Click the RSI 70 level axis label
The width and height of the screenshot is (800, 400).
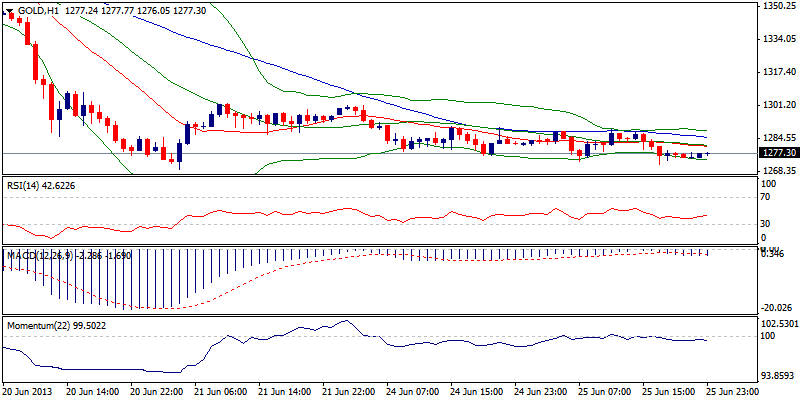click(765, 198)
